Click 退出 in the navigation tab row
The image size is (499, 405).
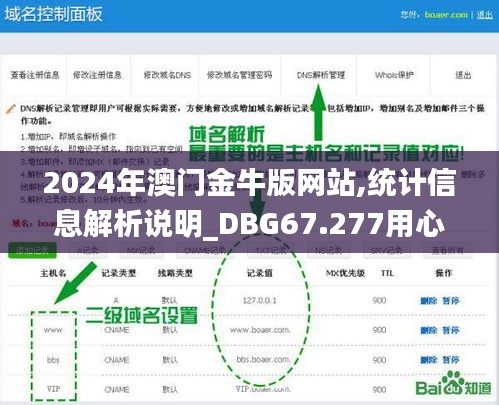pyautogui.click(x=463, y=75)
